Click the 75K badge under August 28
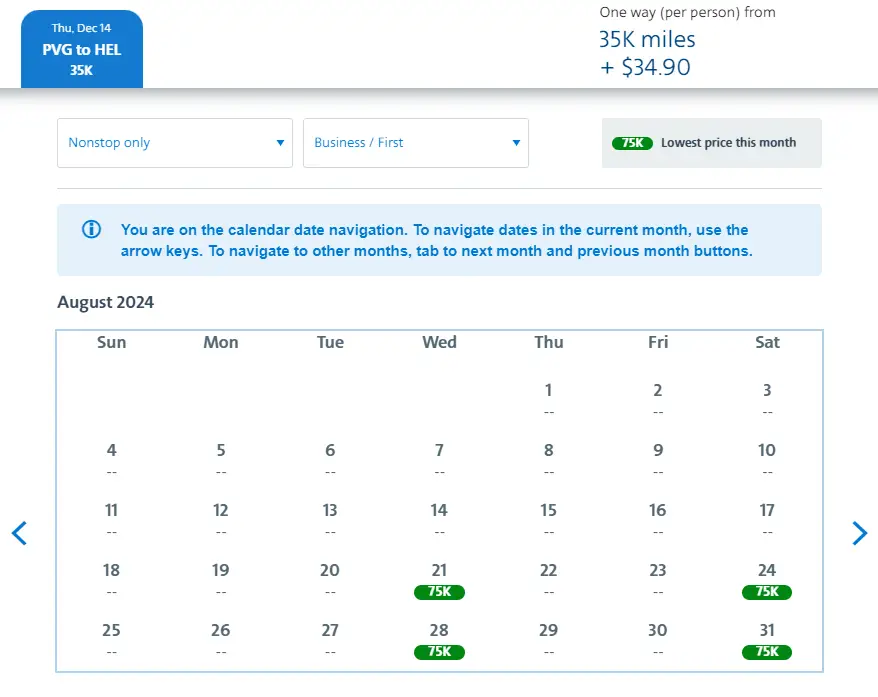 [x=439, y=652]
